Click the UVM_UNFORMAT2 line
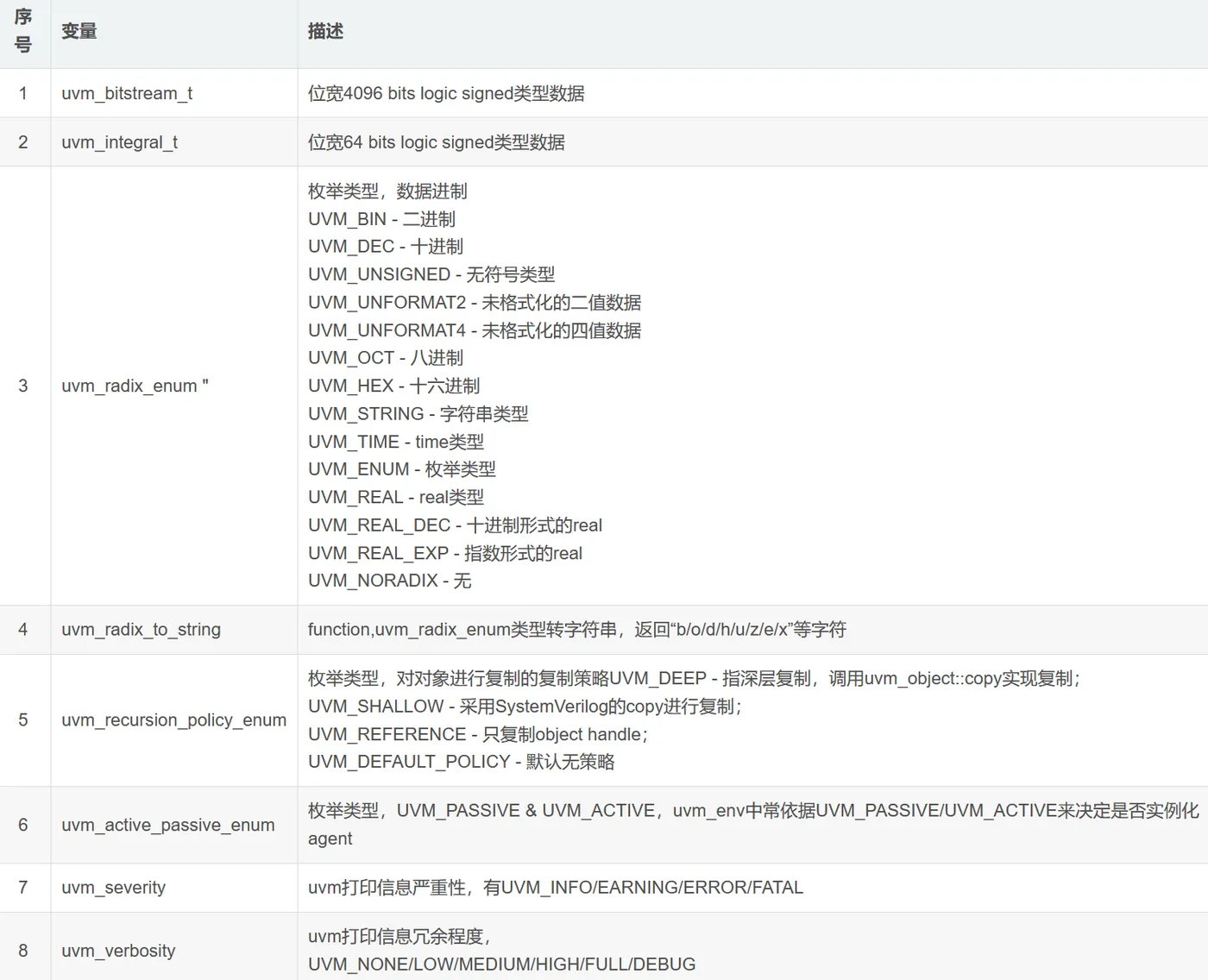Screen dimensions: 1208x980 click(475, 303)
